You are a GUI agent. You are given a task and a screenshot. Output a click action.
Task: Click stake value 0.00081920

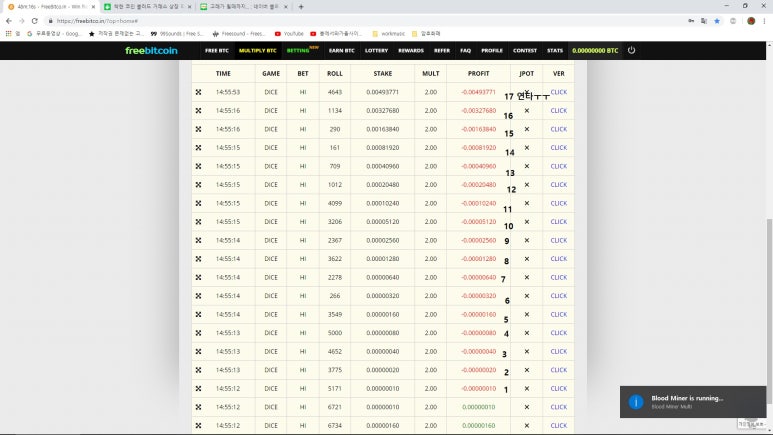tap(383, 147)
